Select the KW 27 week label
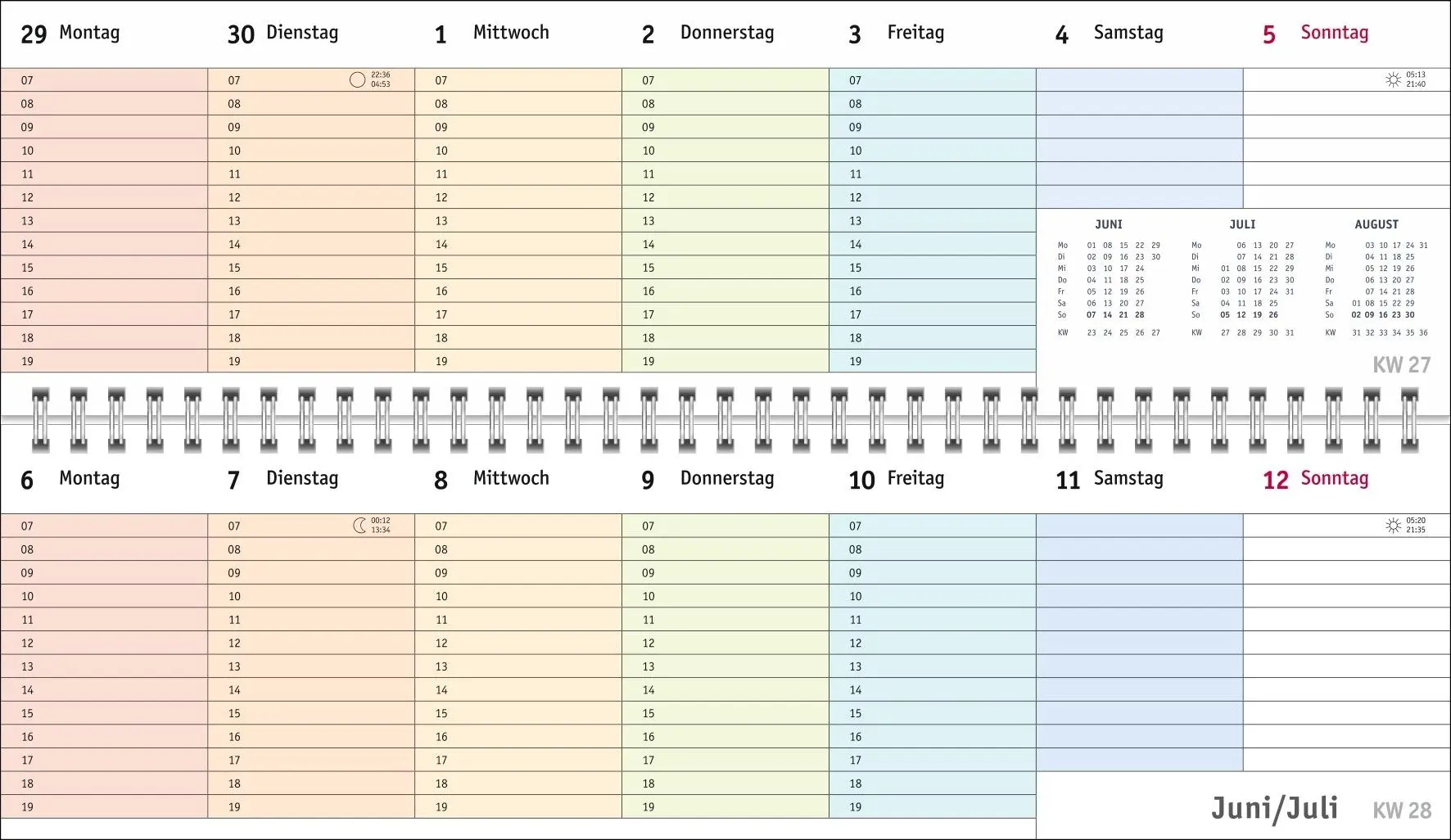Image resolution: width=1451 pixels, height=840 pixels. (x=1402, y=365)
